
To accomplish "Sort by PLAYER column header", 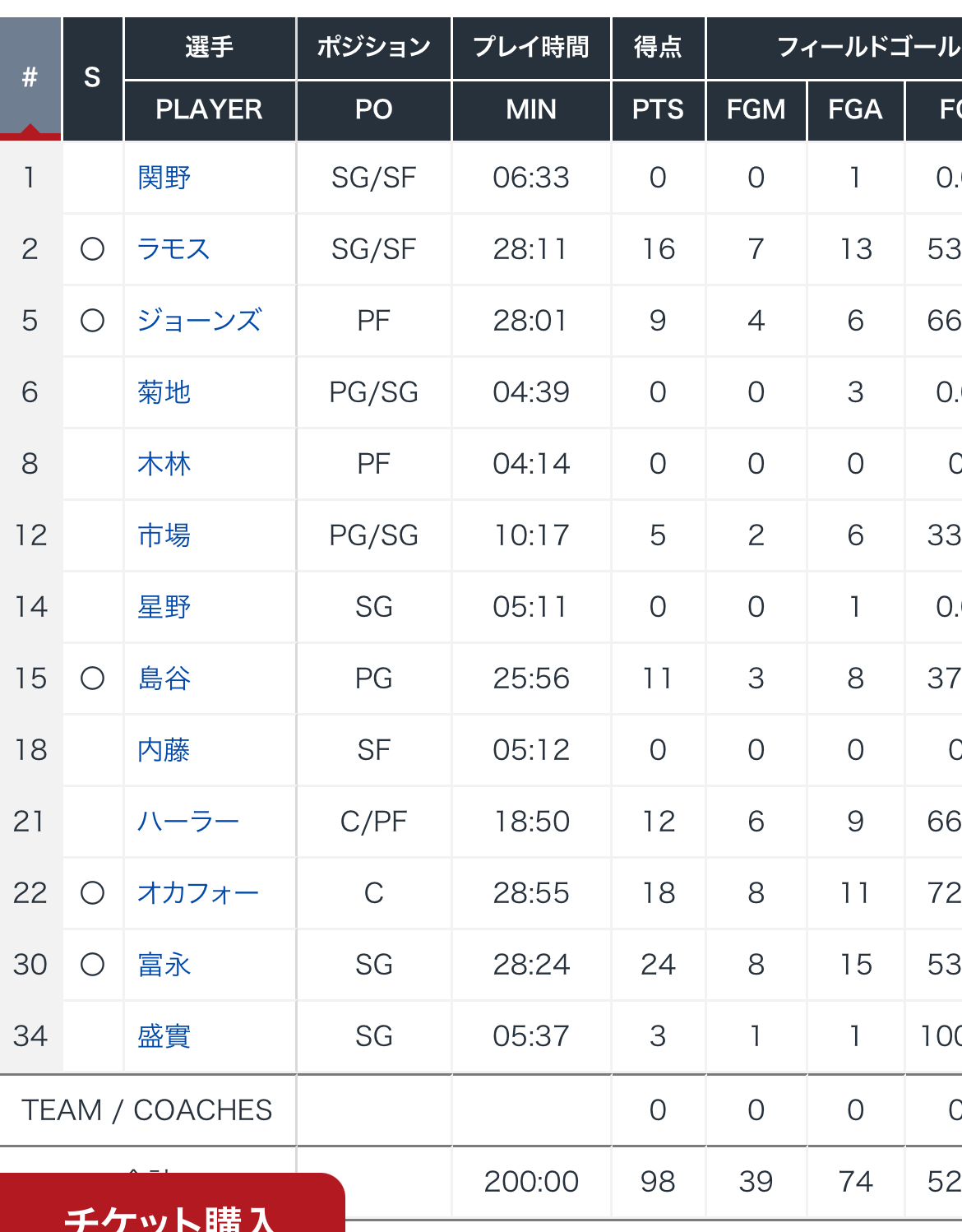I will click(209, 109).
